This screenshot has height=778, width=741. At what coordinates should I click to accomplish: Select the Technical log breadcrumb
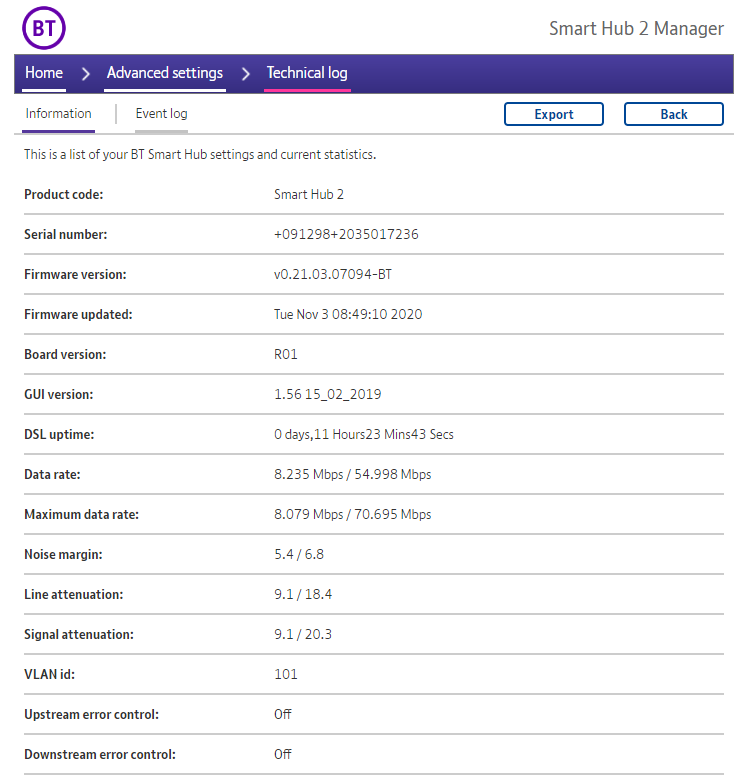307,73
